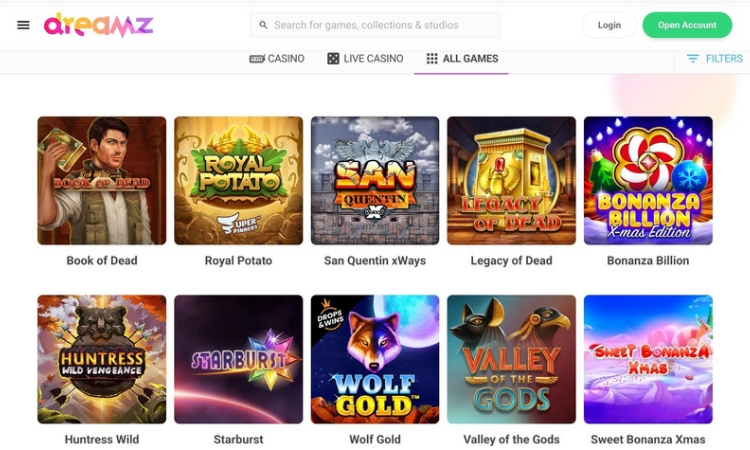This screenshot has width=750, height=450.
Task: Click the All Games grid icon
Action: click(x=432, y=59)
